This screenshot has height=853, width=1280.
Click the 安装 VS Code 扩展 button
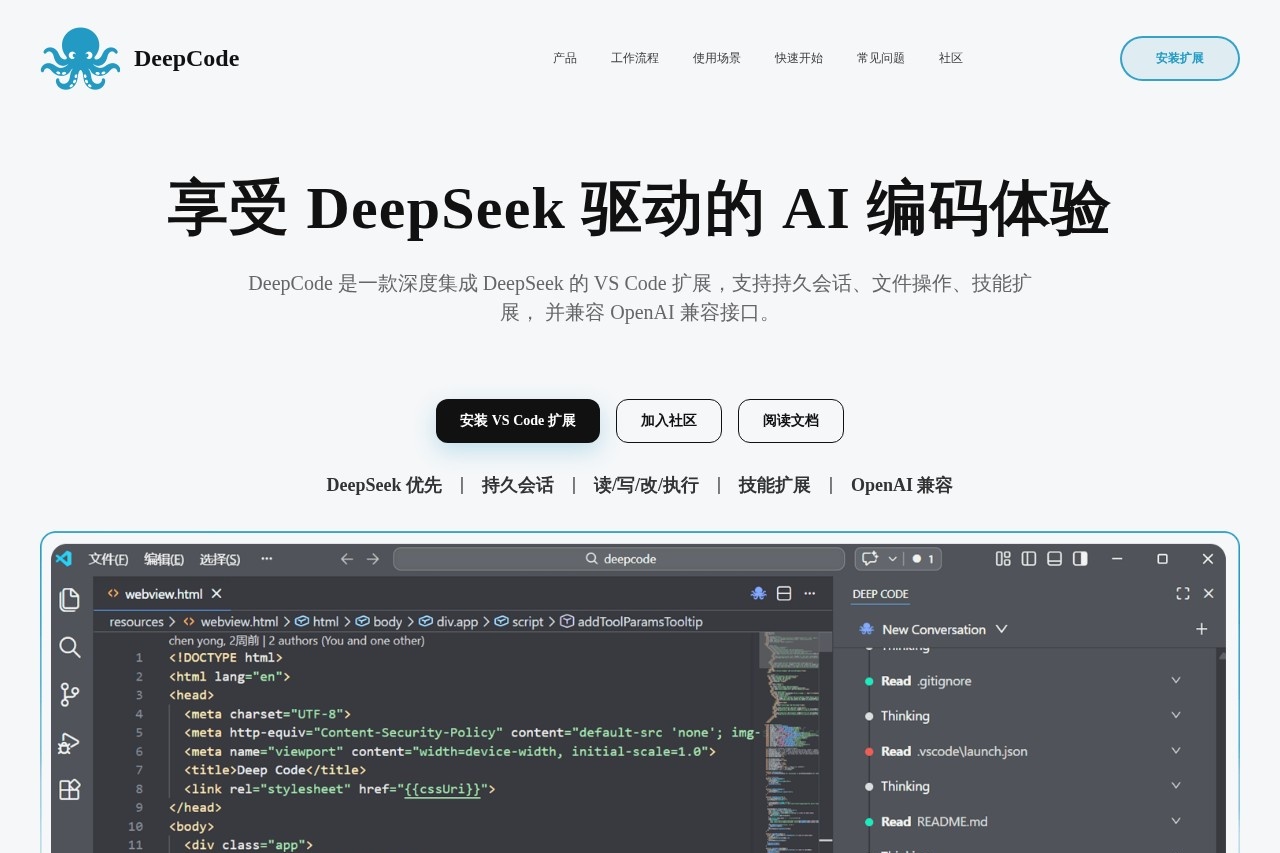coord(517,421)
